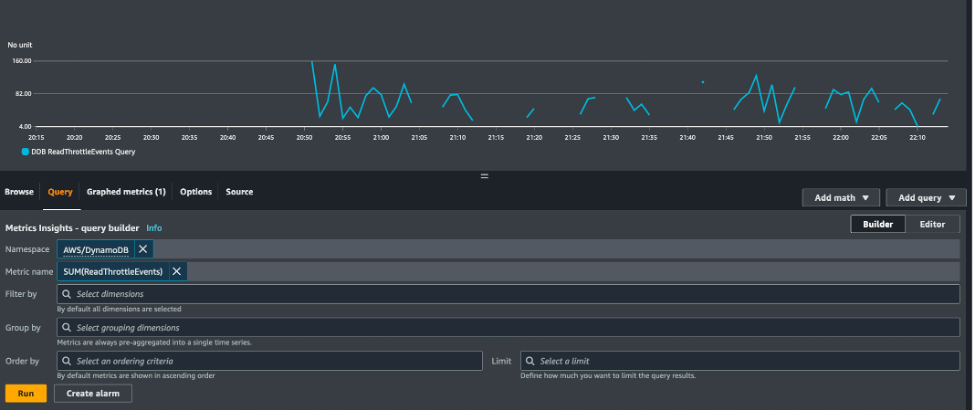977x412 pixels.
Task: Click the 20:15 time axis label
Action: tap(36, 137)
